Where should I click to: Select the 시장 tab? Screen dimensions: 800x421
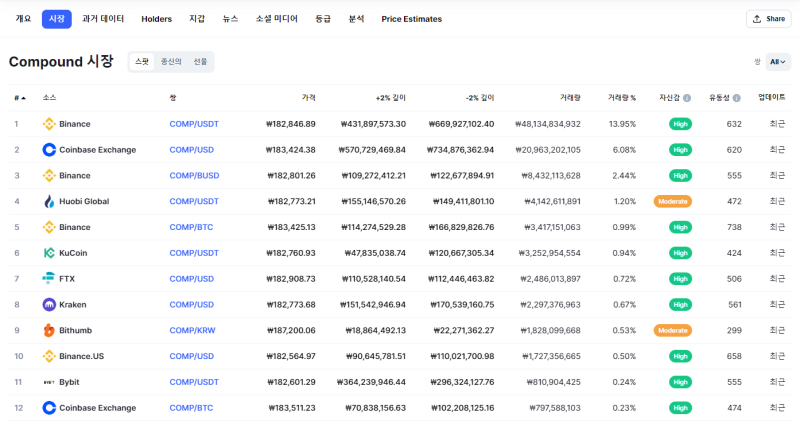(x=57, y=19)
